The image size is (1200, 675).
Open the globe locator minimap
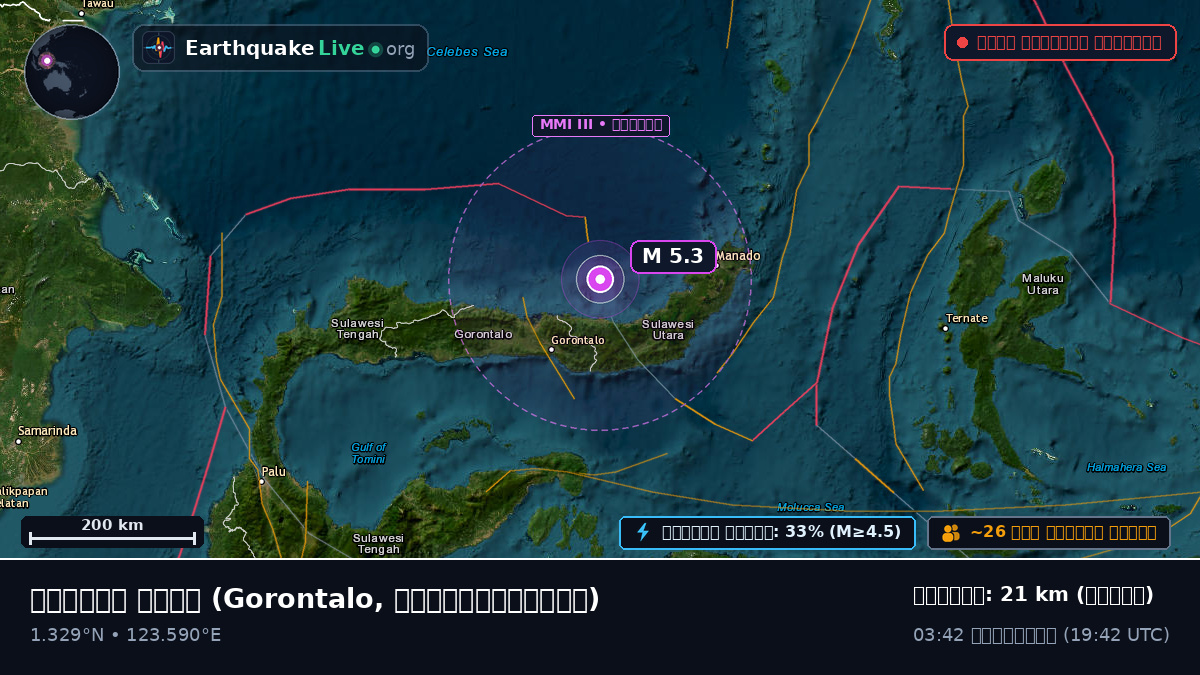(x=72, y=71)
